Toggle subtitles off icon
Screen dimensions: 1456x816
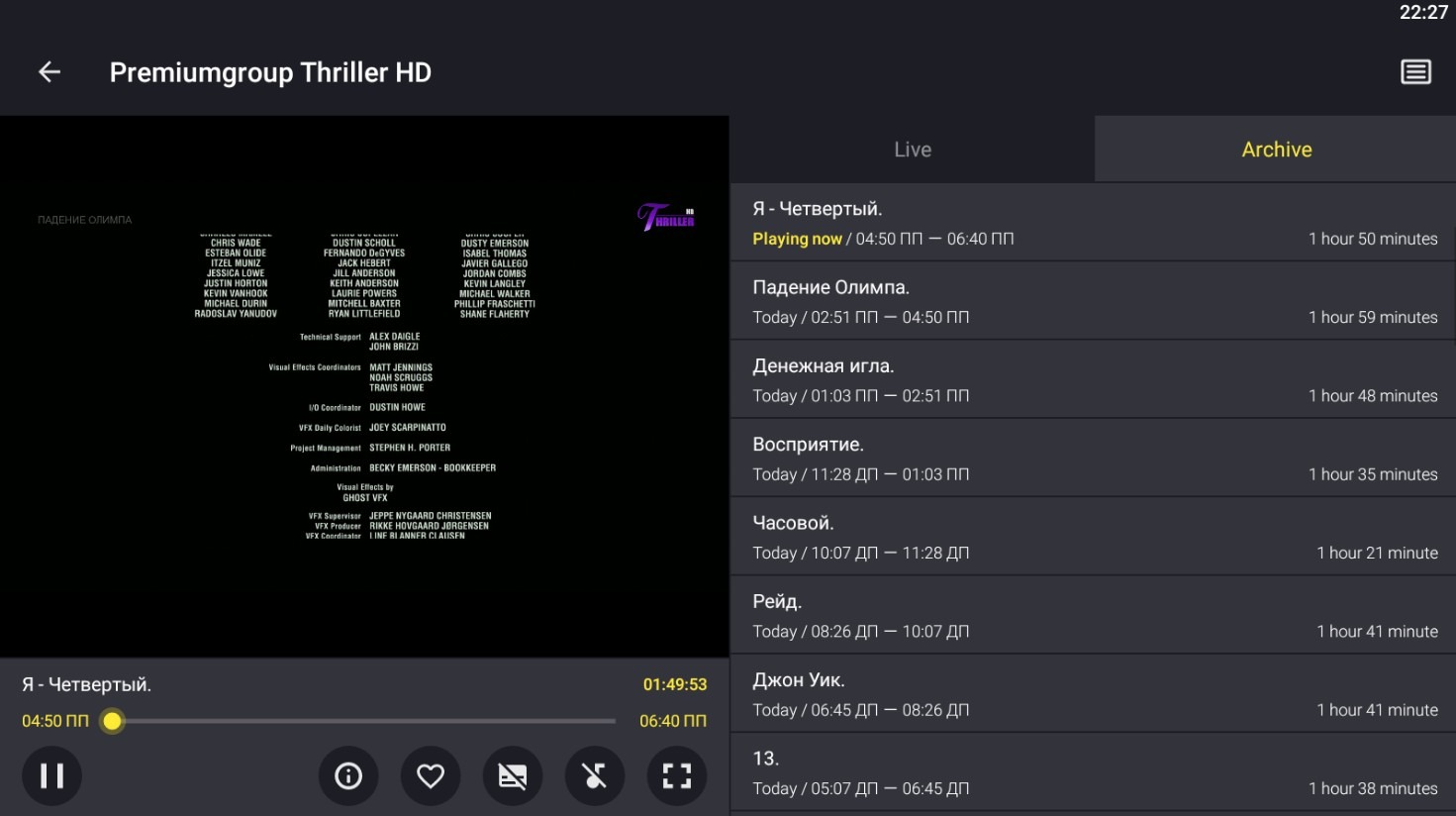(x=513, y=775)
